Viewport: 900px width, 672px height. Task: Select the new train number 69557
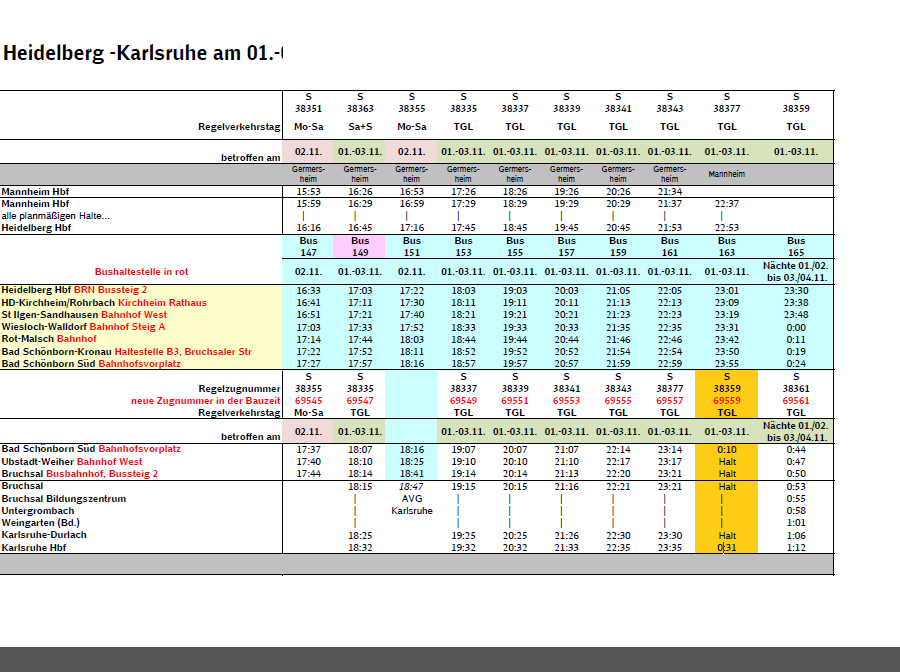point(670,401)
